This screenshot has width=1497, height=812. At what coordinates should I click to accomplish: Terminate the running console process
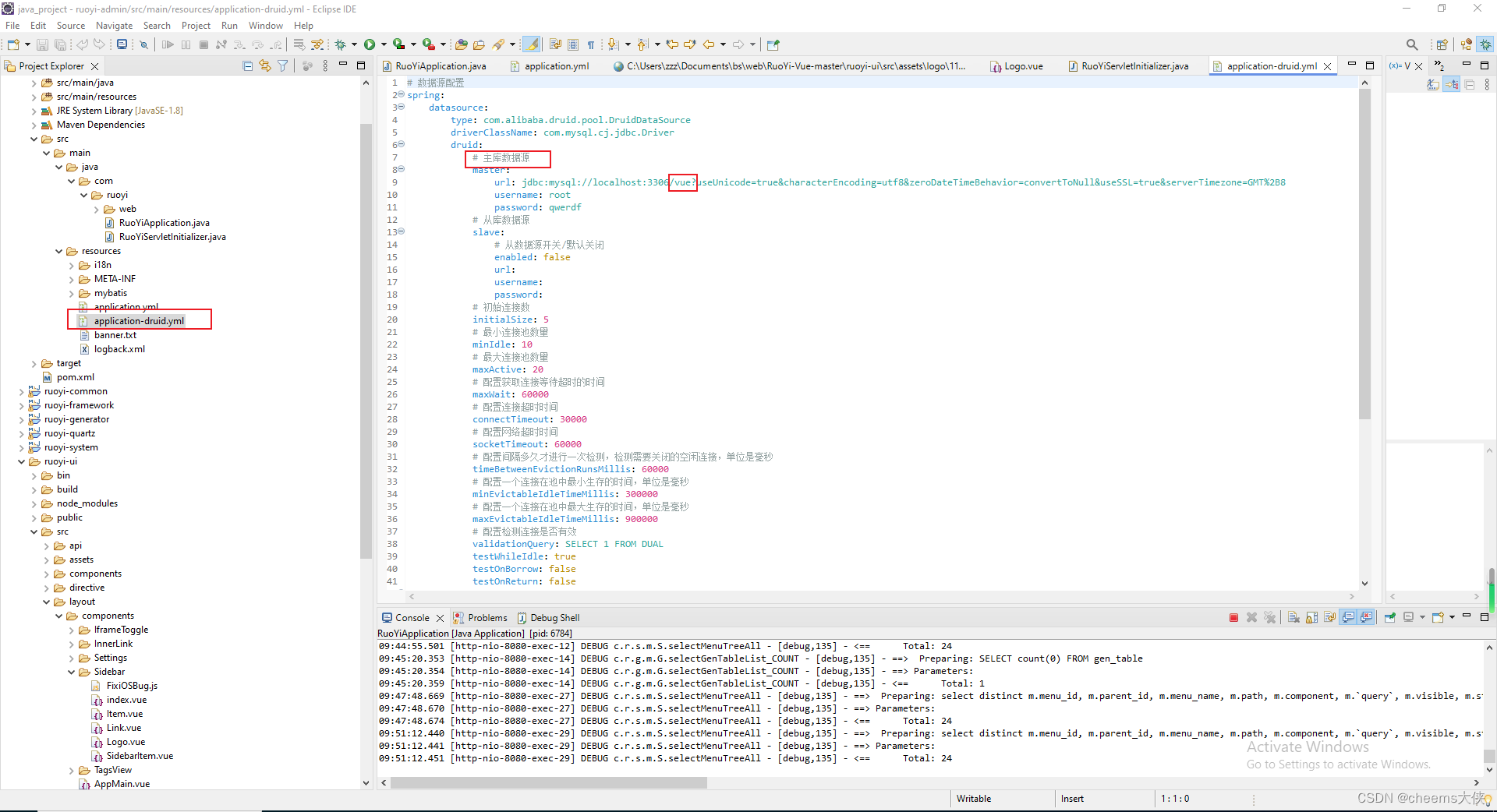[1233, 617]
